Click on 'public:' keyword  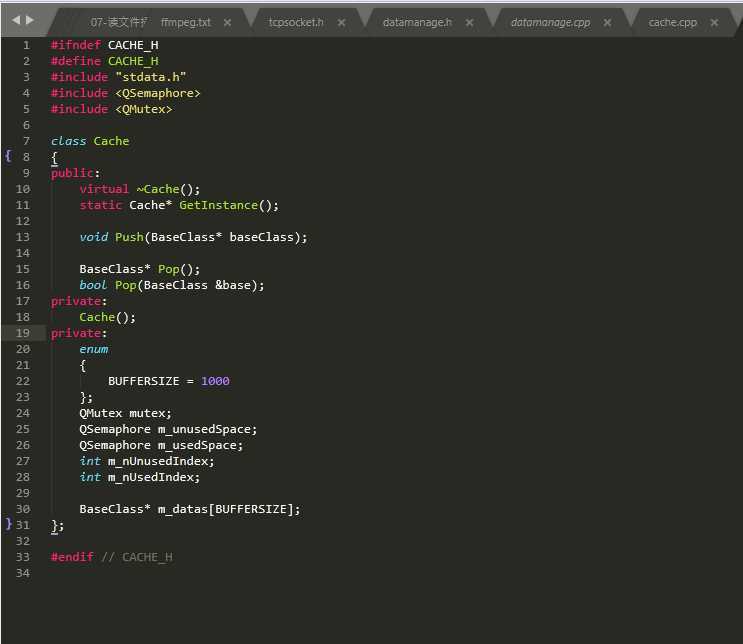point(75,173)
